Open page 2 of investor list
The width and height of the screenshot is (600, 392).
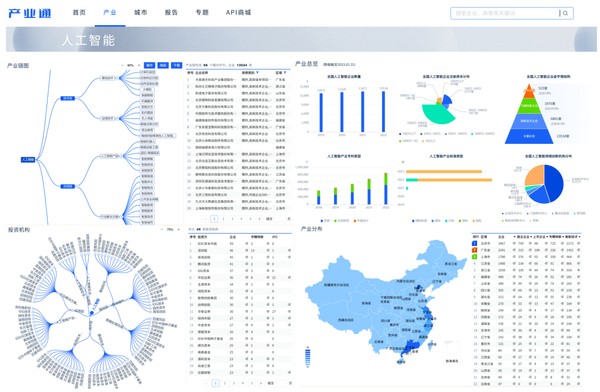click(x=224, y=383)
